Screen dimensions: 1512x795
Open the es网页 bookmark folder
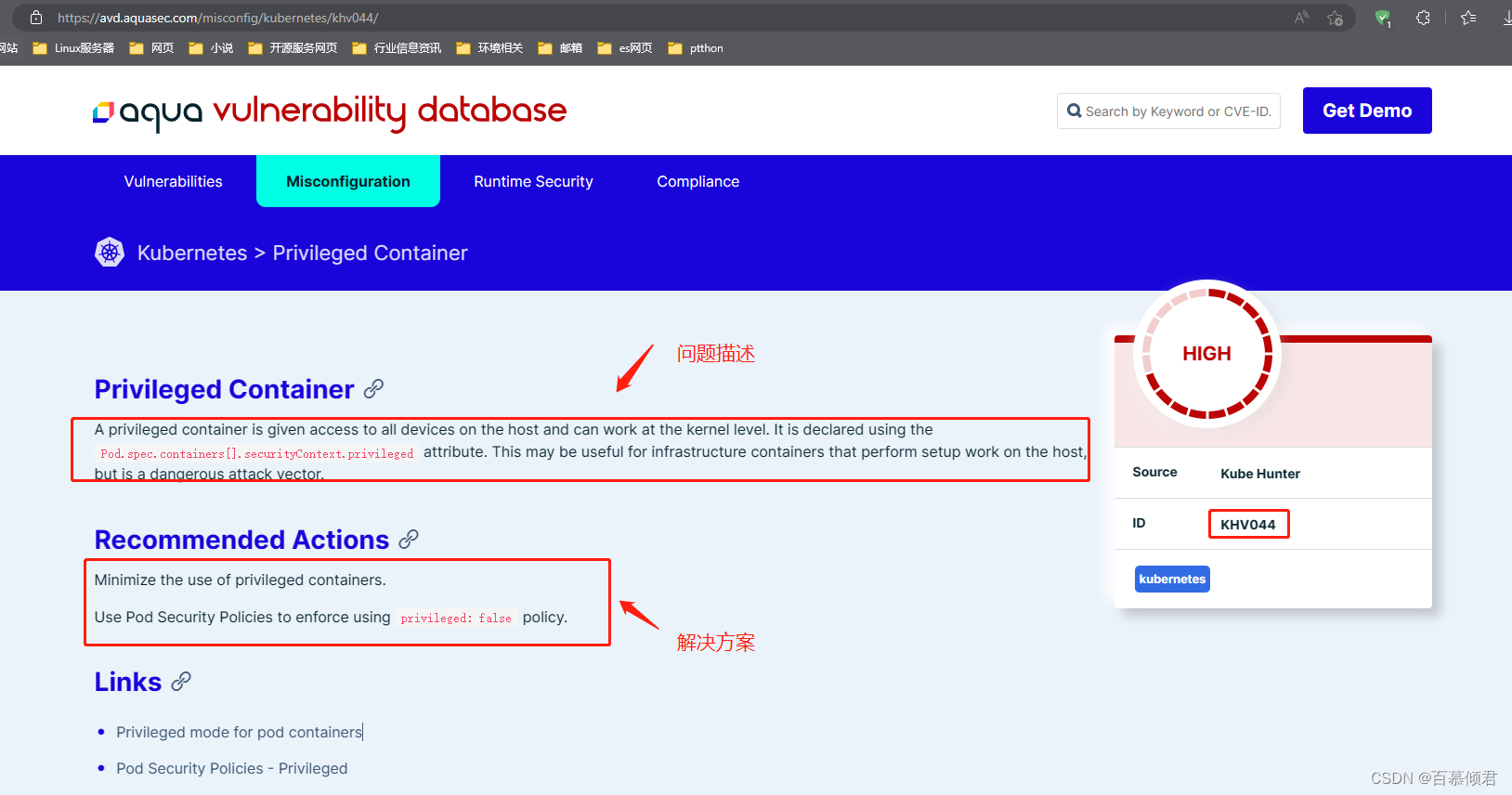point(625,48)
